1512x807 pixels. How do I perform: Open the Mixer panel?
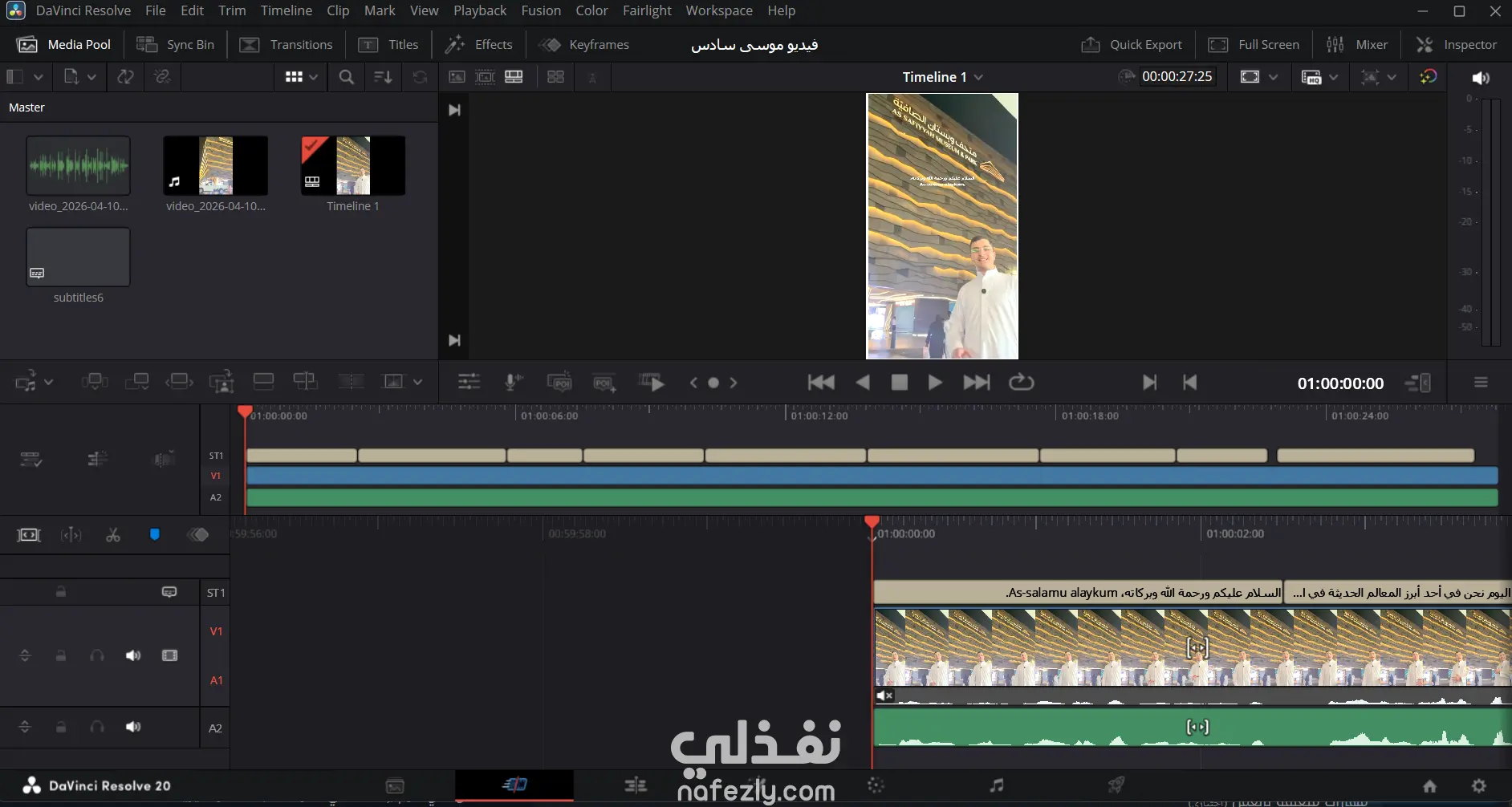[x=1357, y=45]
